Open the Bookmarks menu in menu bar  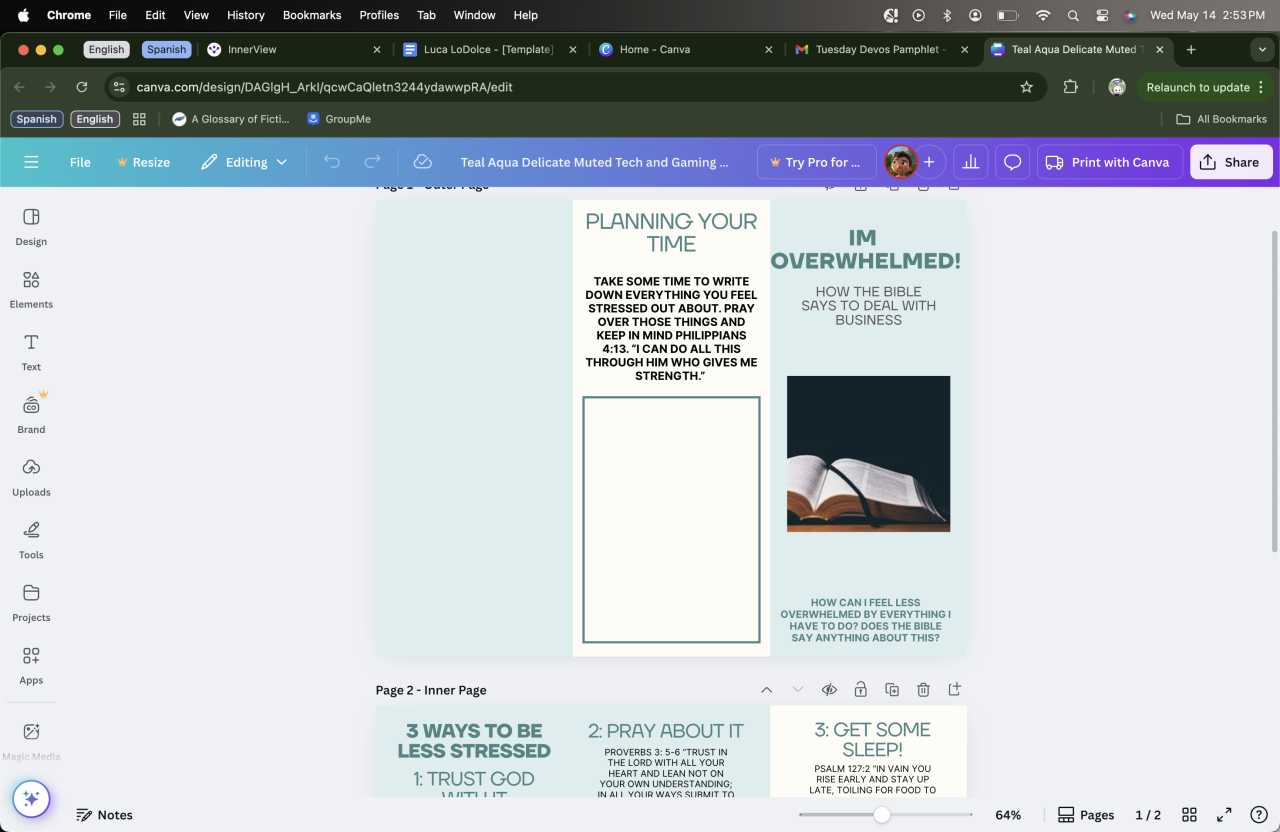[x=312, y=15]
